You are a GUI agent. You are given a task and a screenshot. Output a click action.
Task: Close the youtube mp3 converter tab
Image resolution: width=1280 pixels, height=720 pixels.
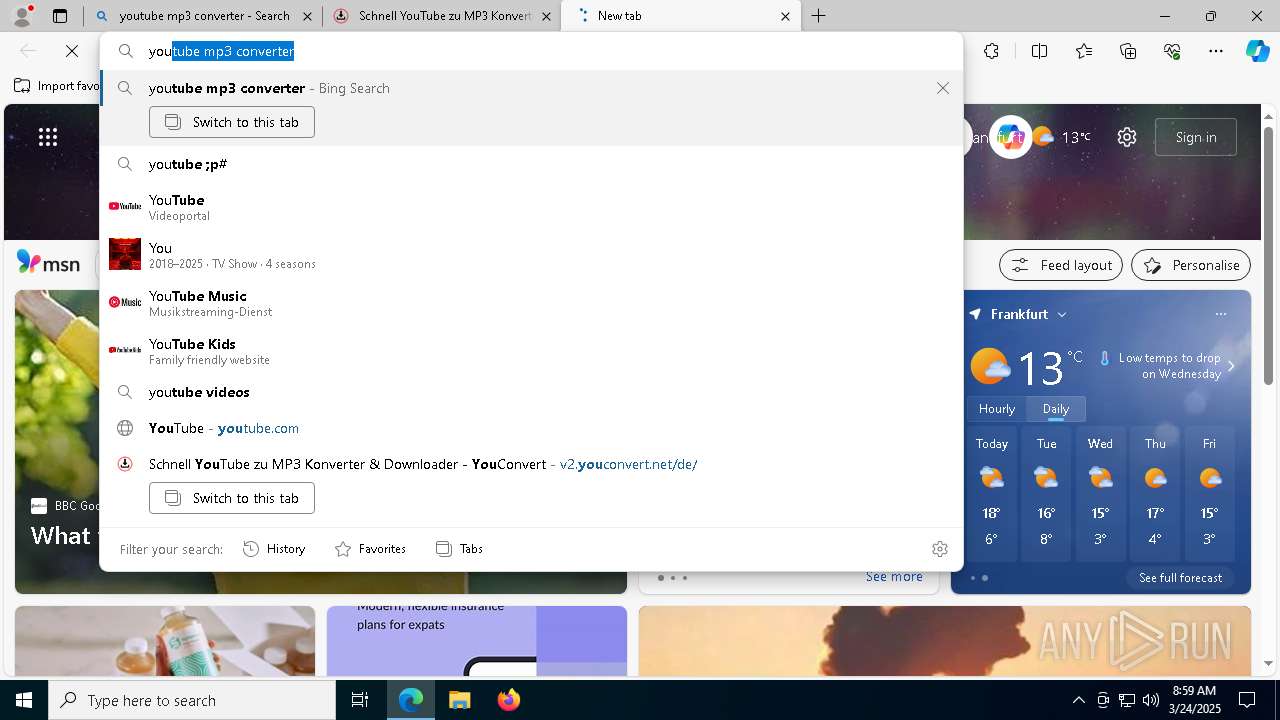point(307,16)
